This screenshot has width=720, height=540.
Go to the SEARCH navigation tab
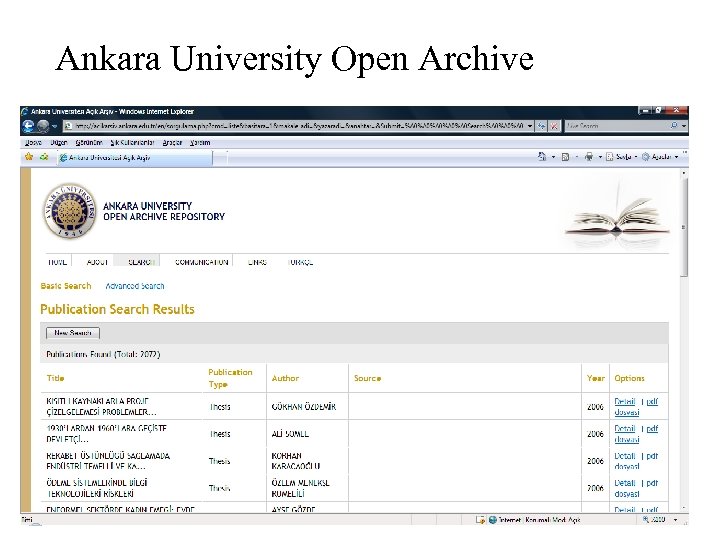(140, 262)
